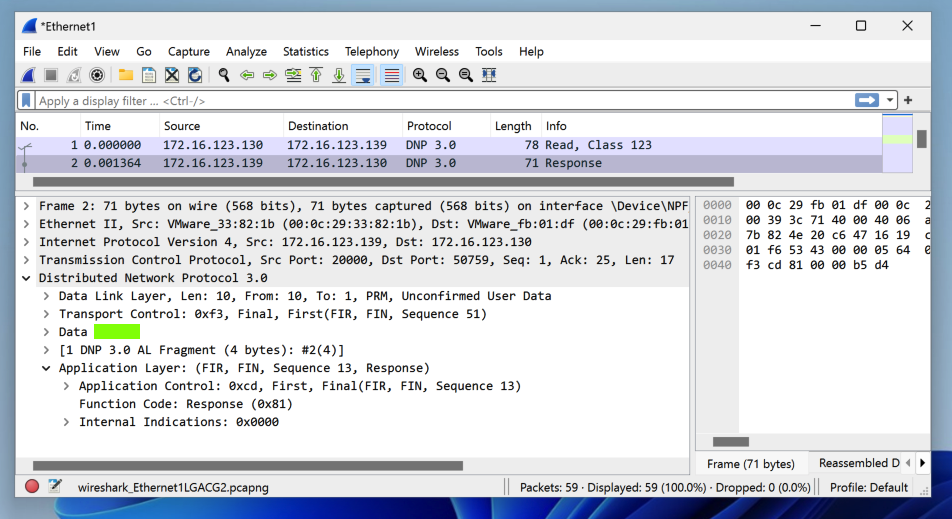Zoom in main window text

(x=420, y=75)
